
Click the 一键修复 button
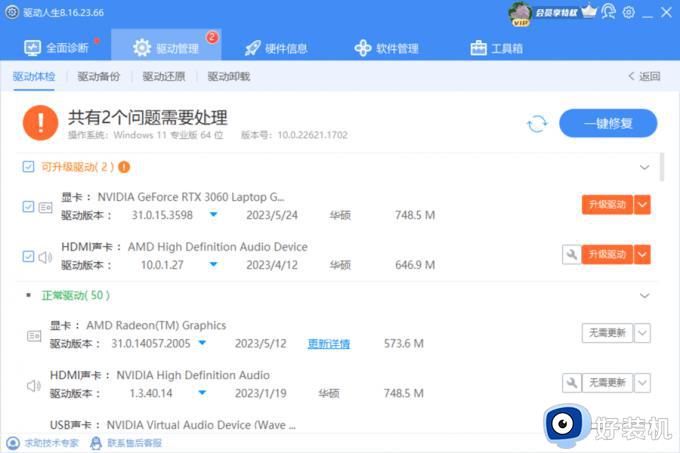pos(608,124)
